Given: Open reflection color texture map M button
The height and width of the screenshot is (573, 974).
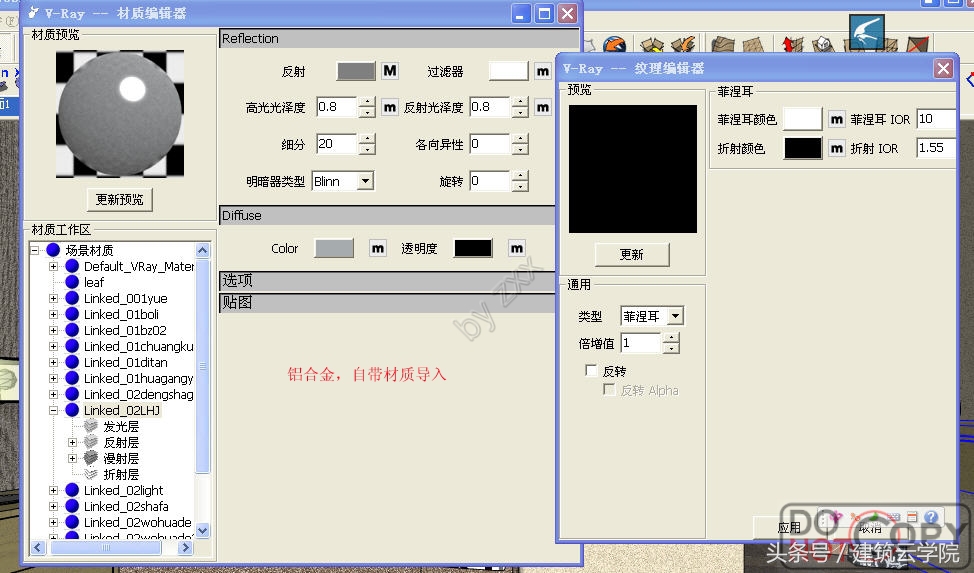Looking at the screenshot, I should coord(390,71).
